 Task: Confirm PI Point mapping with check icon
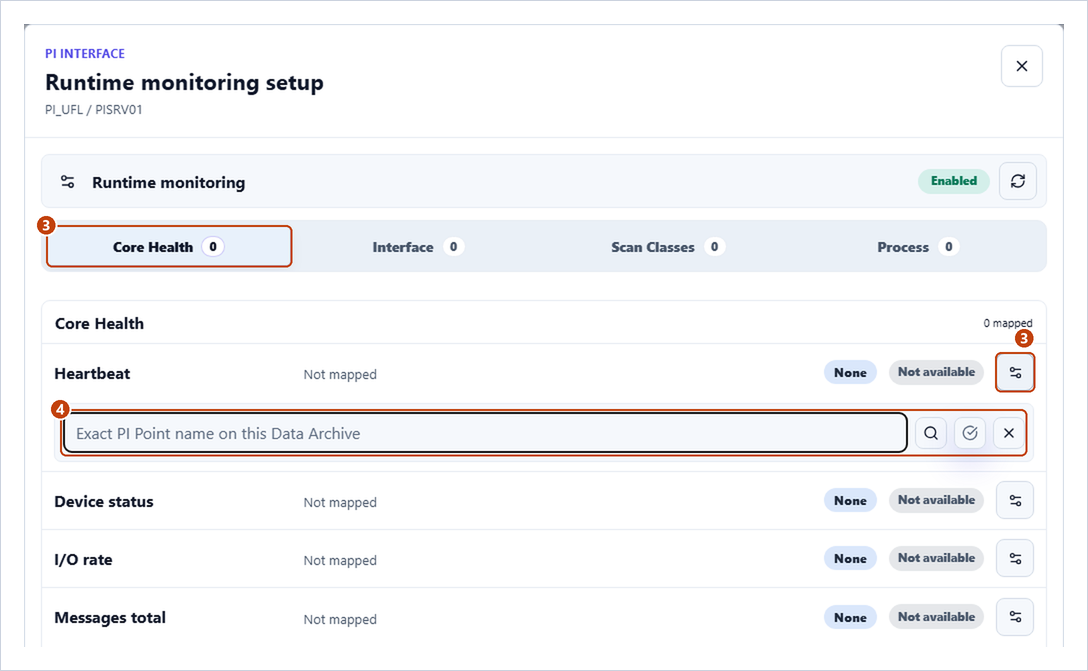tap(969, 433)
